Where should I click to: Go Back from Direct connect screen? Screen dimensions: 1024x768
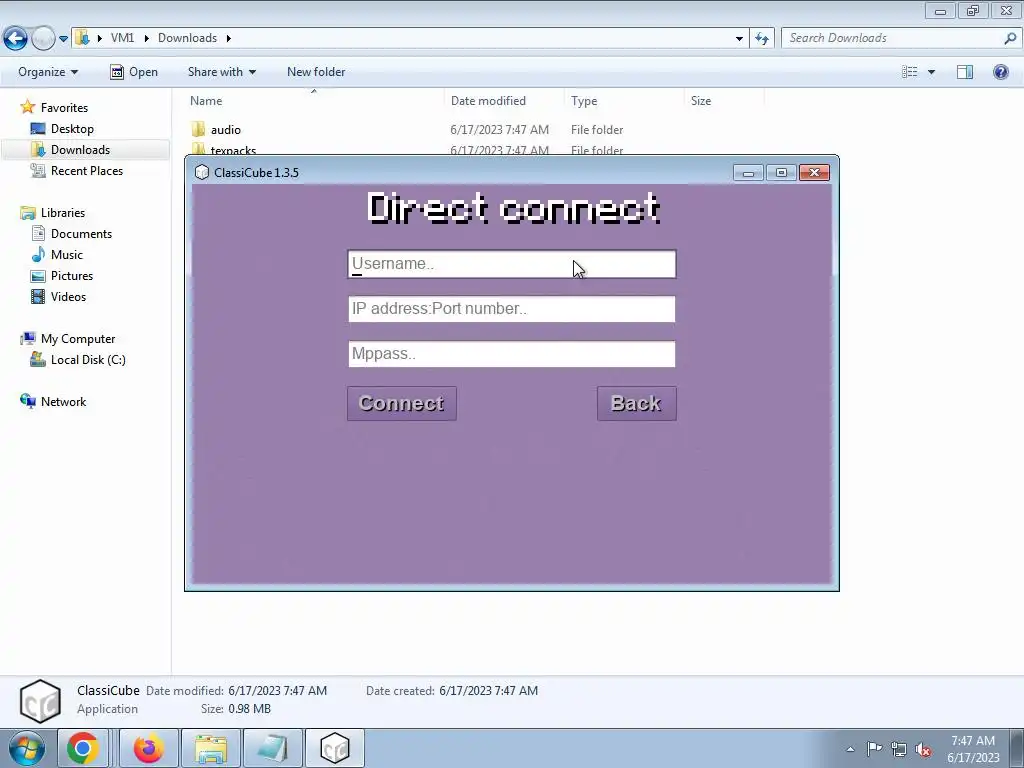point(637,404)
